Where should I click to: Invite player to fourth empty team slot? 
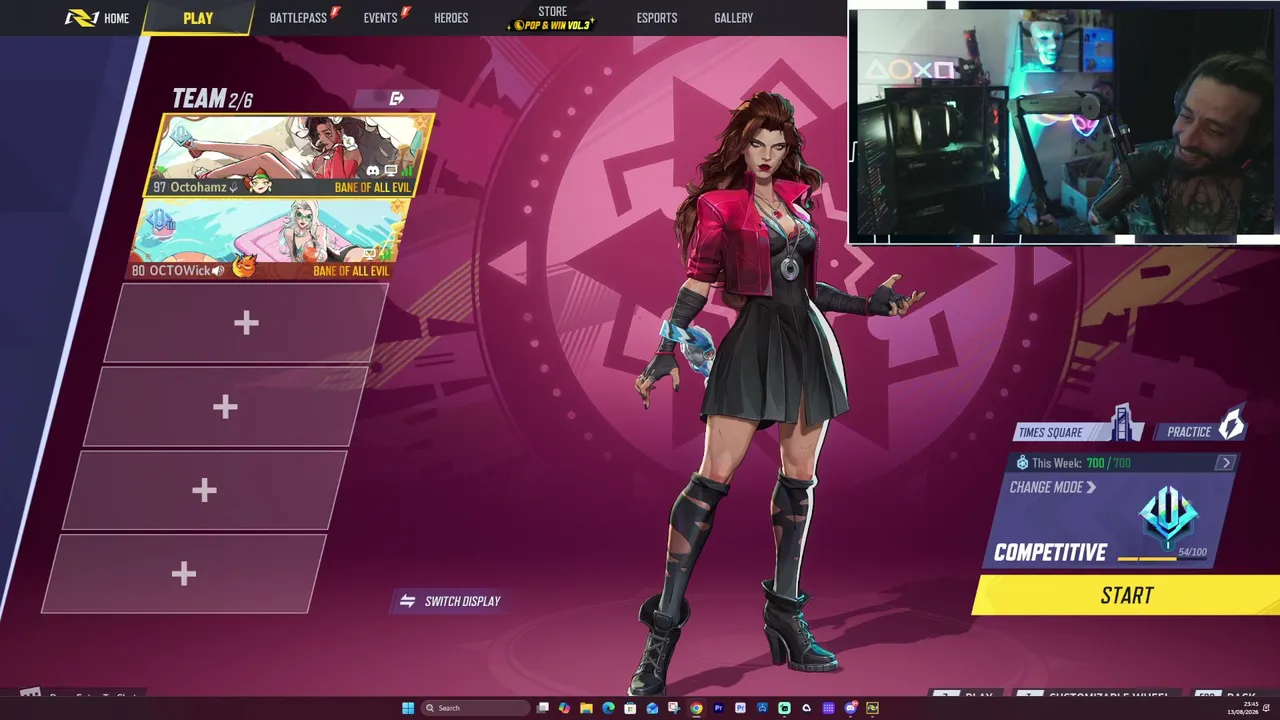pyautogui.click(x=183, y=573)
